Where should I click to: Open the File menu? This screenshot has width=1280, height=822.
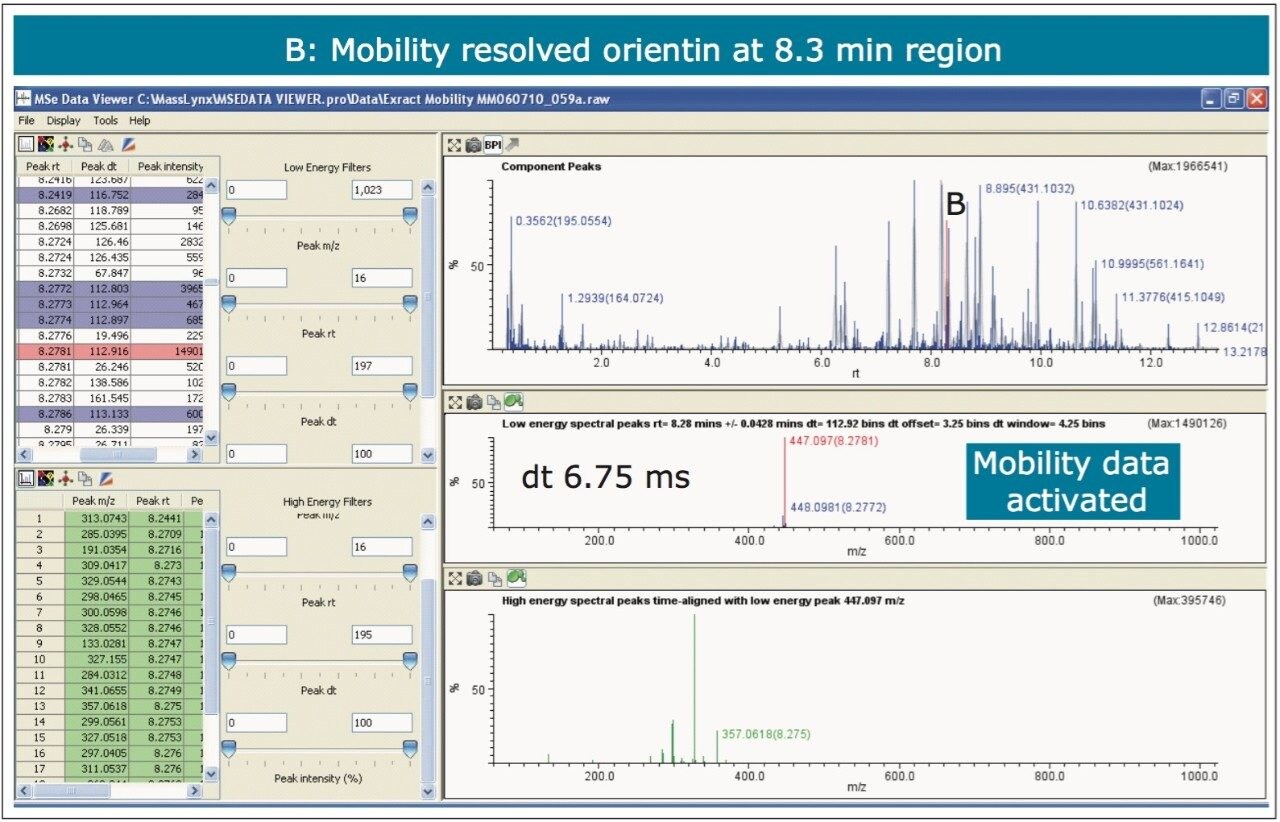(x=26, y=120)
